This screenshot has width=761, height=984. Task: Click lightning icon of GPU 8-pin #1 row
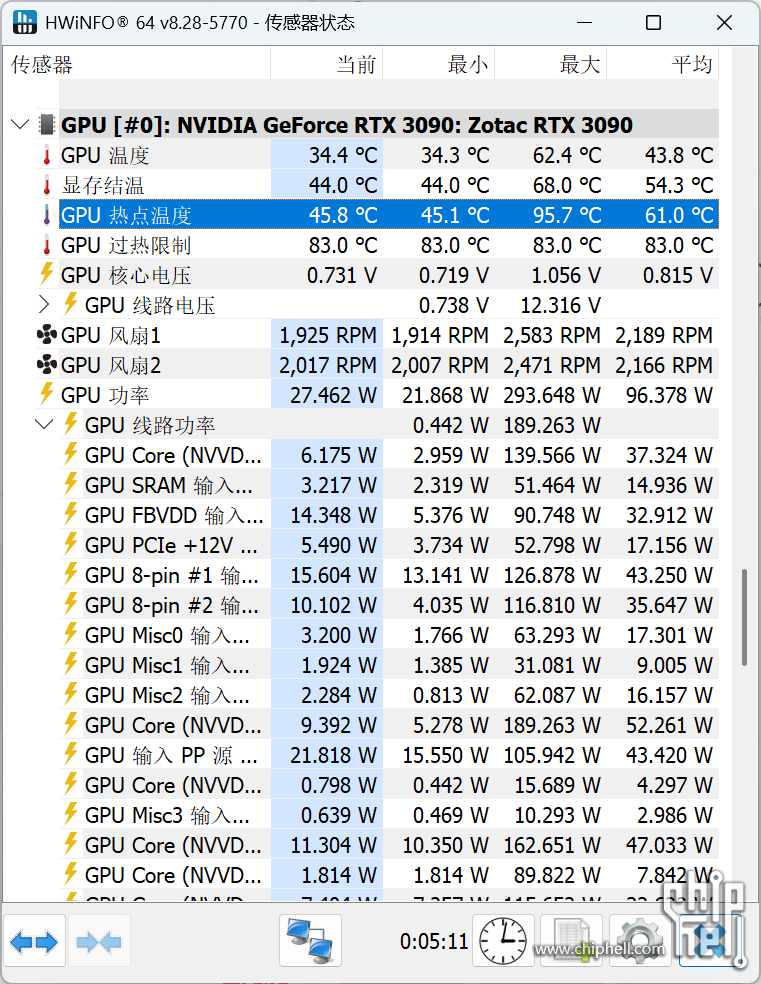(70, 574)
